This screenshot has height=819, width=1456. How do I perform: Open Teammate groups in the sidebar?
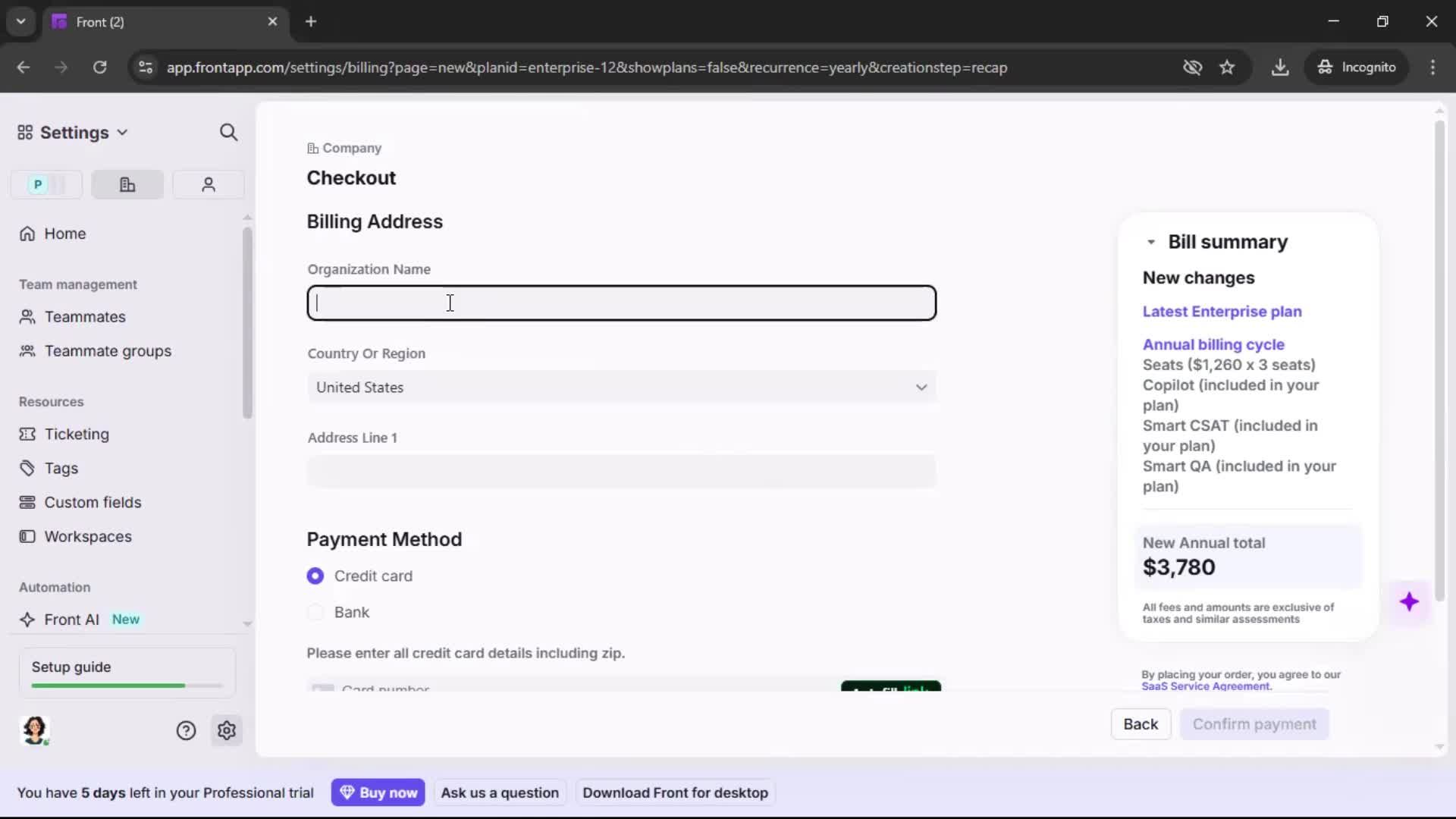coord(107,351)
